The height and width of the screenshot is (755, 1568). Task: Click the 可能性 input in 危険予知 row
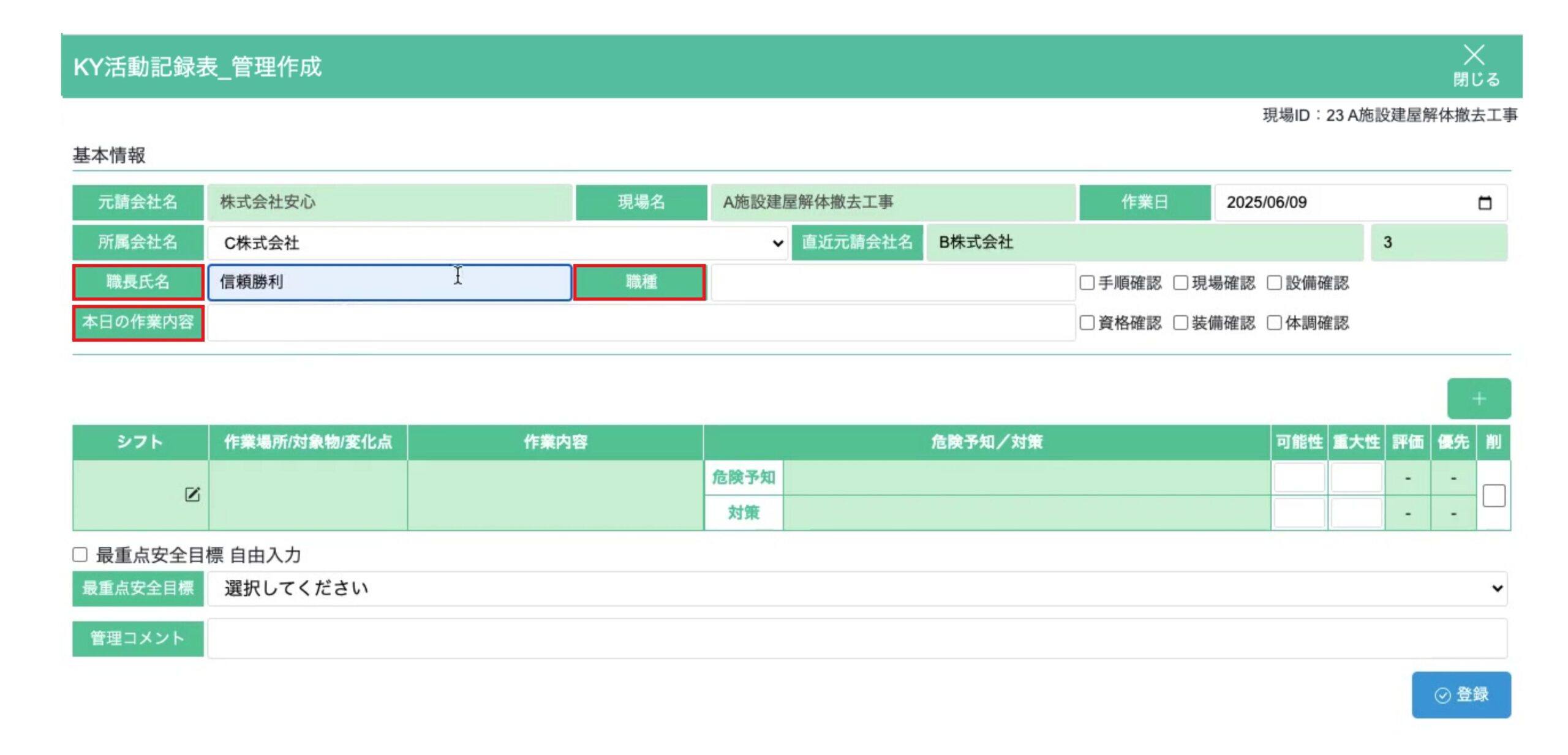(1299, 478)
